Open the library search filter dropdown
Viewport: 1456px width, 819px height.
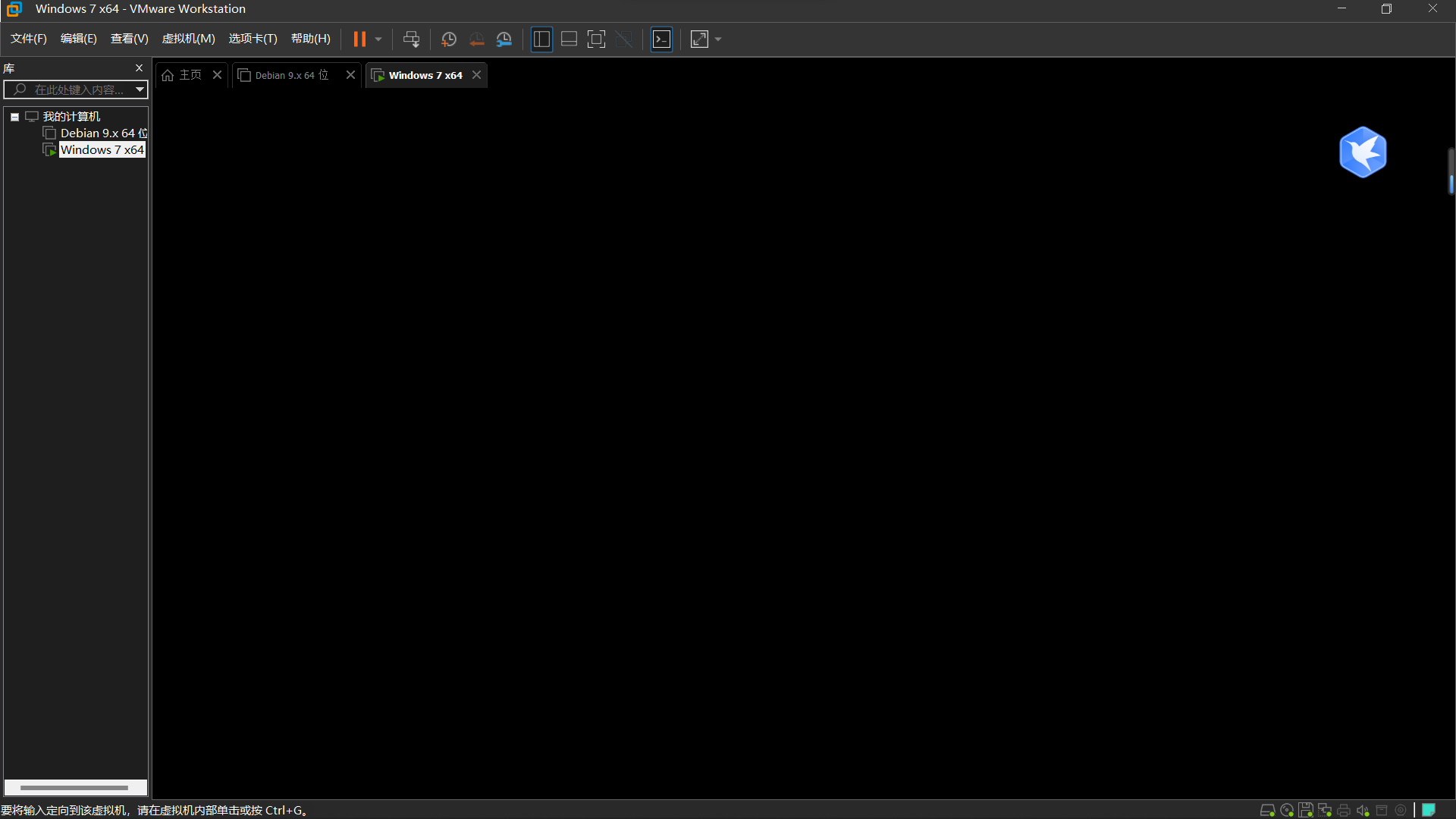pyautogui.click(x=140, y=89)
